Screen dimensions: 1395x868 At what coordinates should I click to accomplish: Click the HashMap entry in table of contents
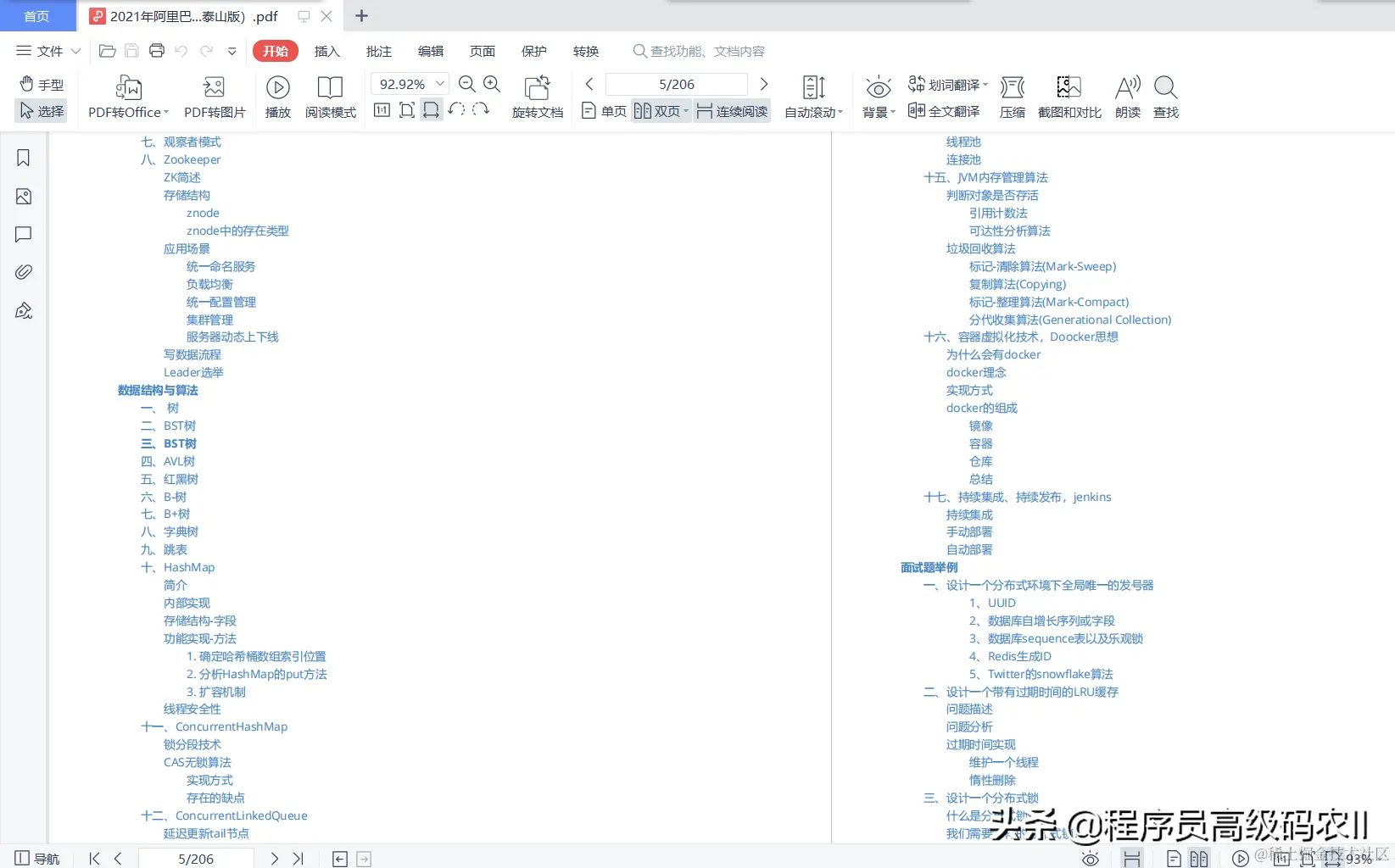point(188,567)
